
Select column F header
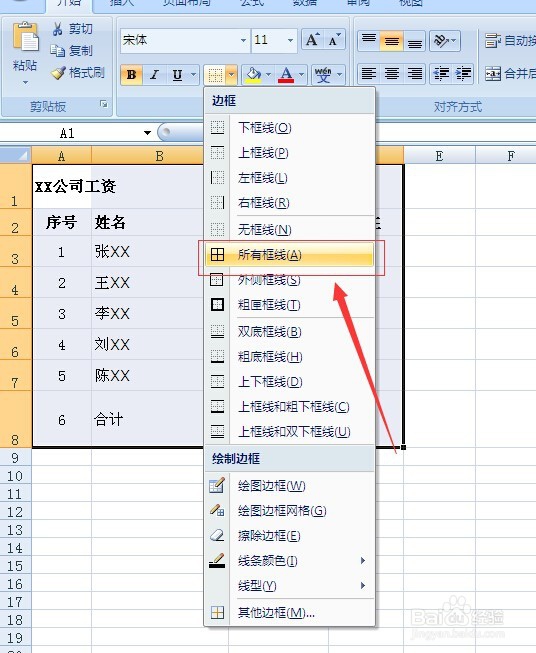pos(506,156)
